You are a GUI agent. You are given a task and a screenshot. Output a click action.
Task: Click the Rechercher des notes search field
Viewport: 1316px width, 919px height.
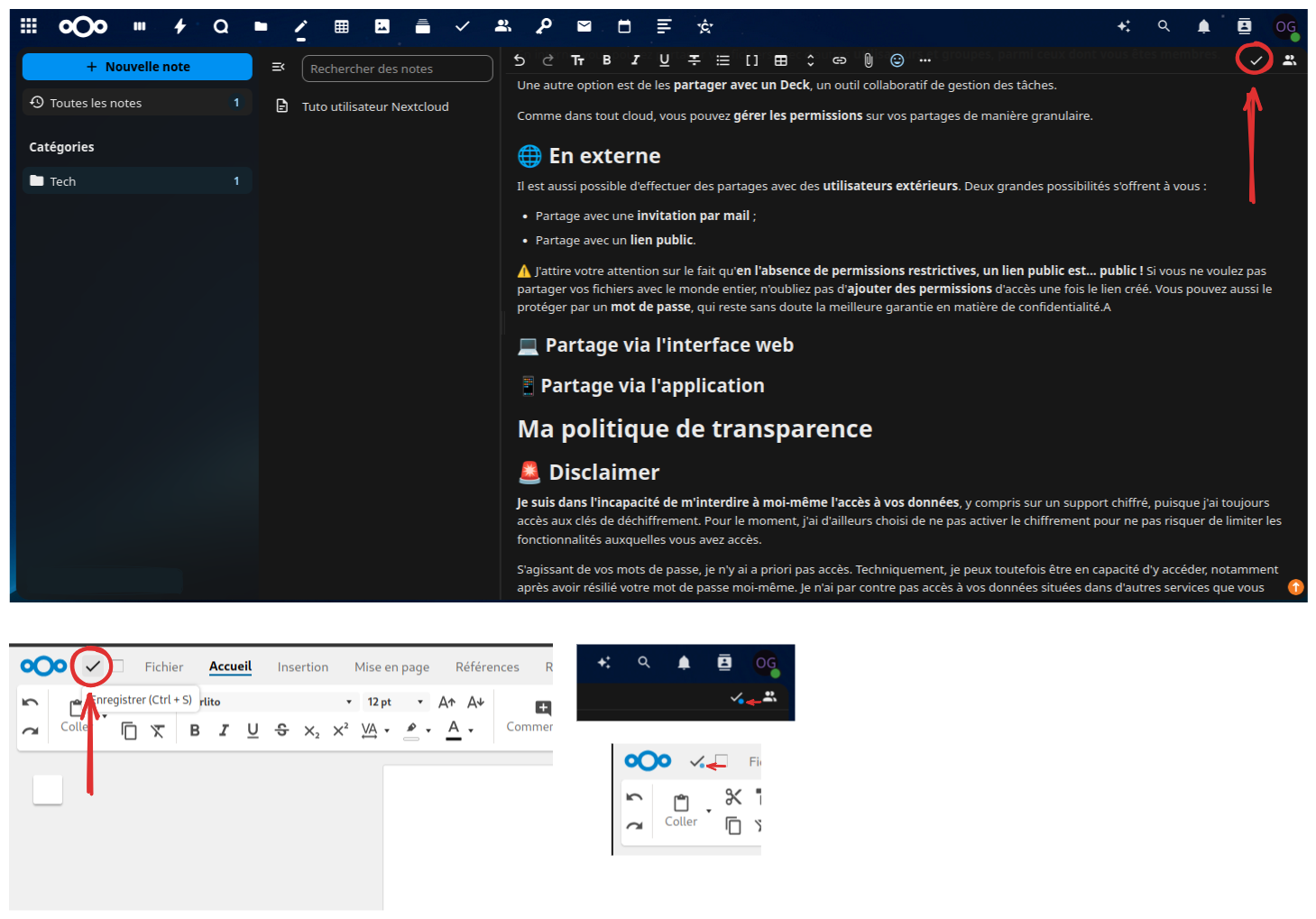pos(397,69)
